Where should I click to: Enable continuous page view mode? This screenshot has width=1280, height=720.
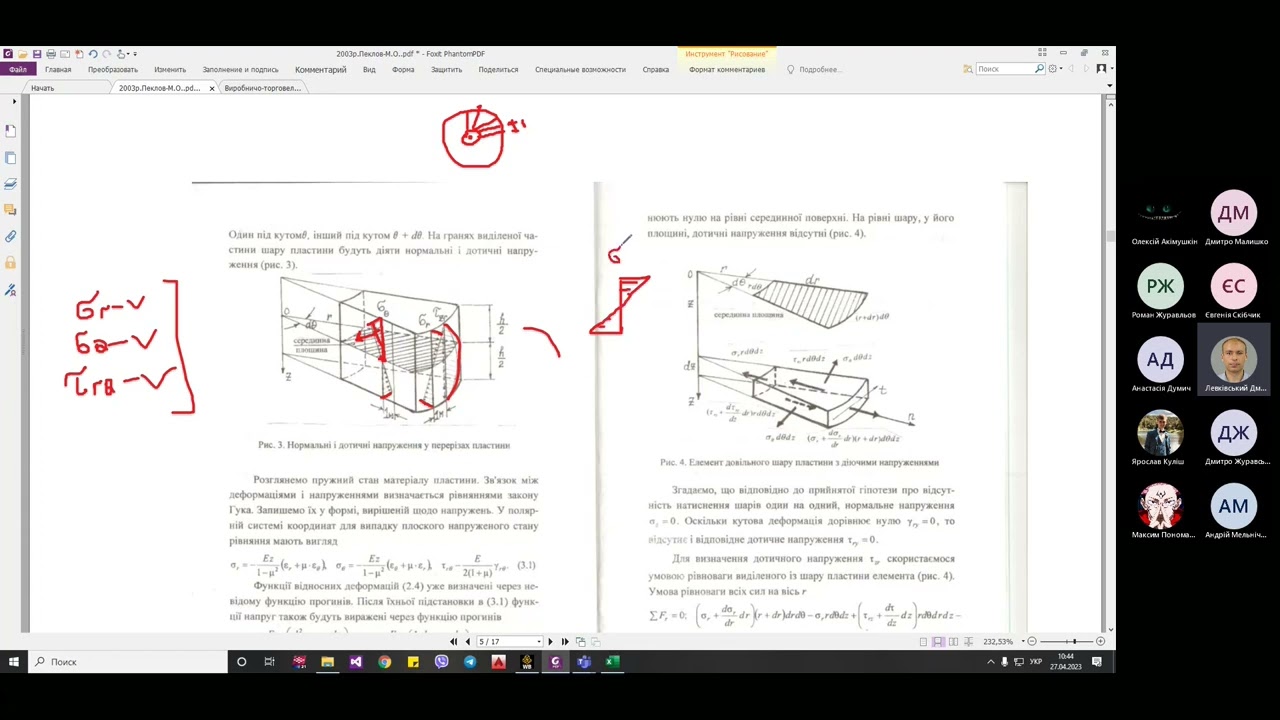[x=938, y=641]
